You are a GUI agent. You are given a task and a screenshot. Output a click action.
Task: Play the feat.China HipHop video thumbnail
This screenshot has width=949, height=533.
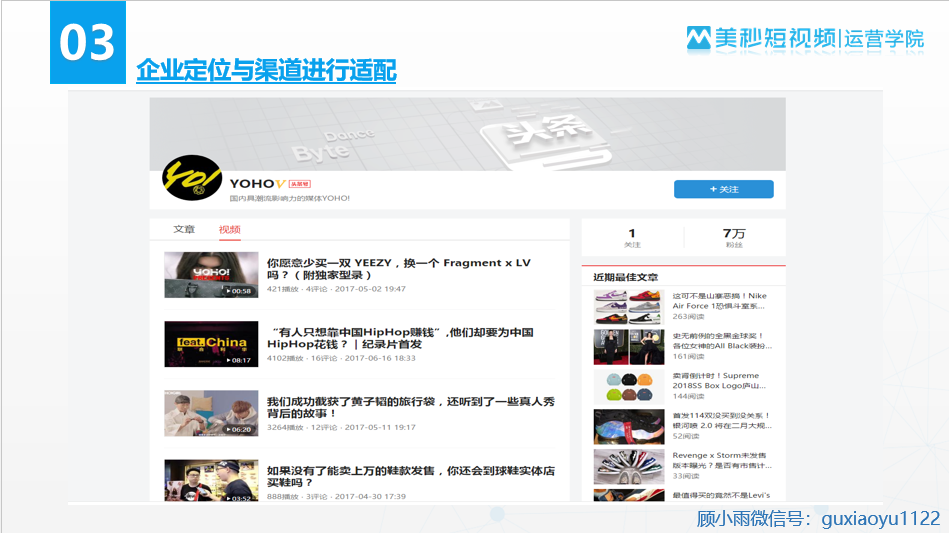[211, 344]
